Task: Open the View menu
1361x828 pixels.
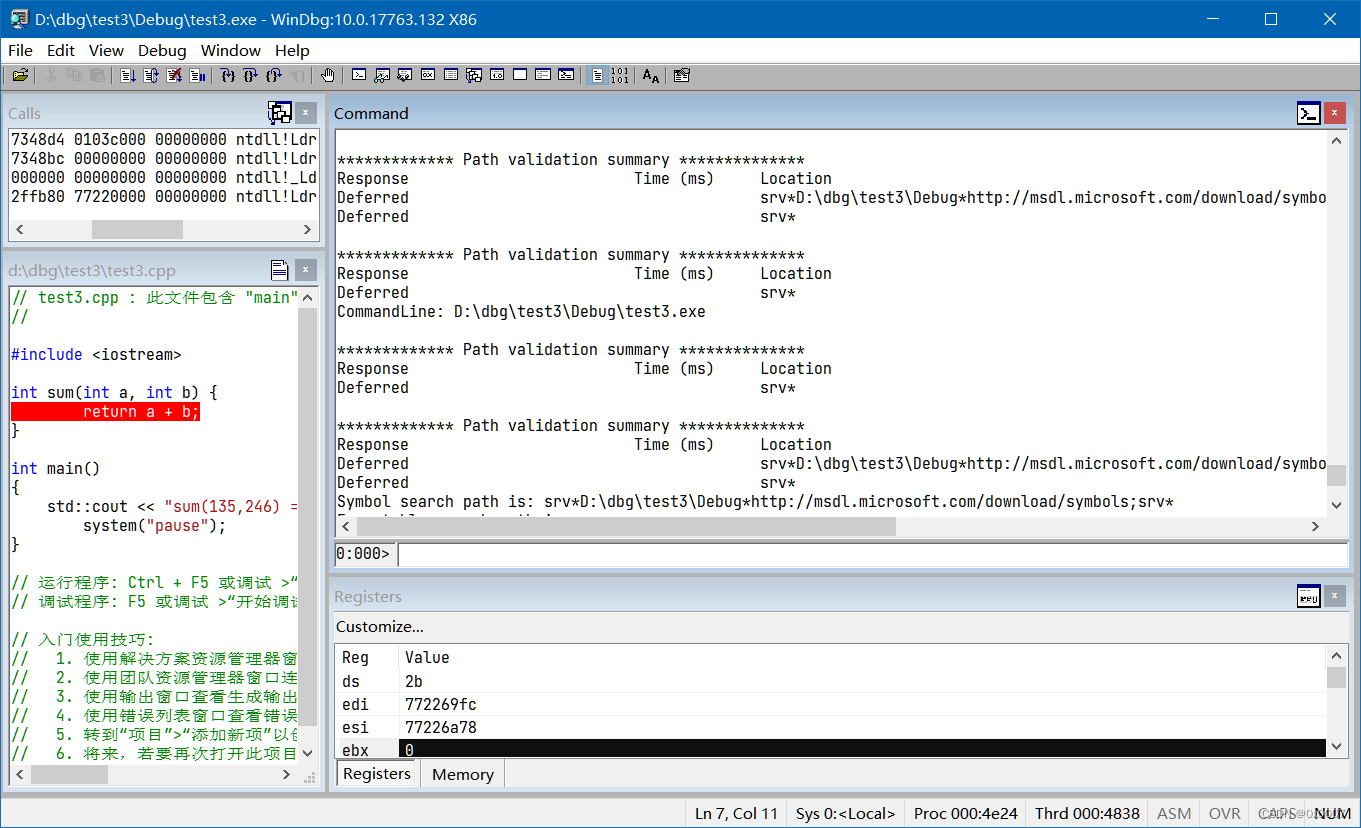Action: 106,50
